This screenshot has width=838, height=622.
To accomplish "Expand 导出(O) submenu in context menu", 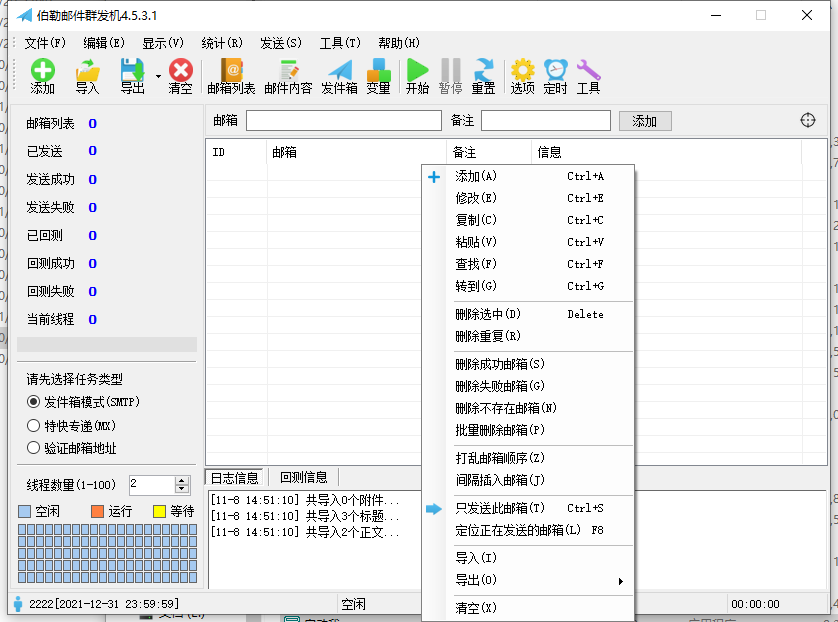I will [528, 580].
